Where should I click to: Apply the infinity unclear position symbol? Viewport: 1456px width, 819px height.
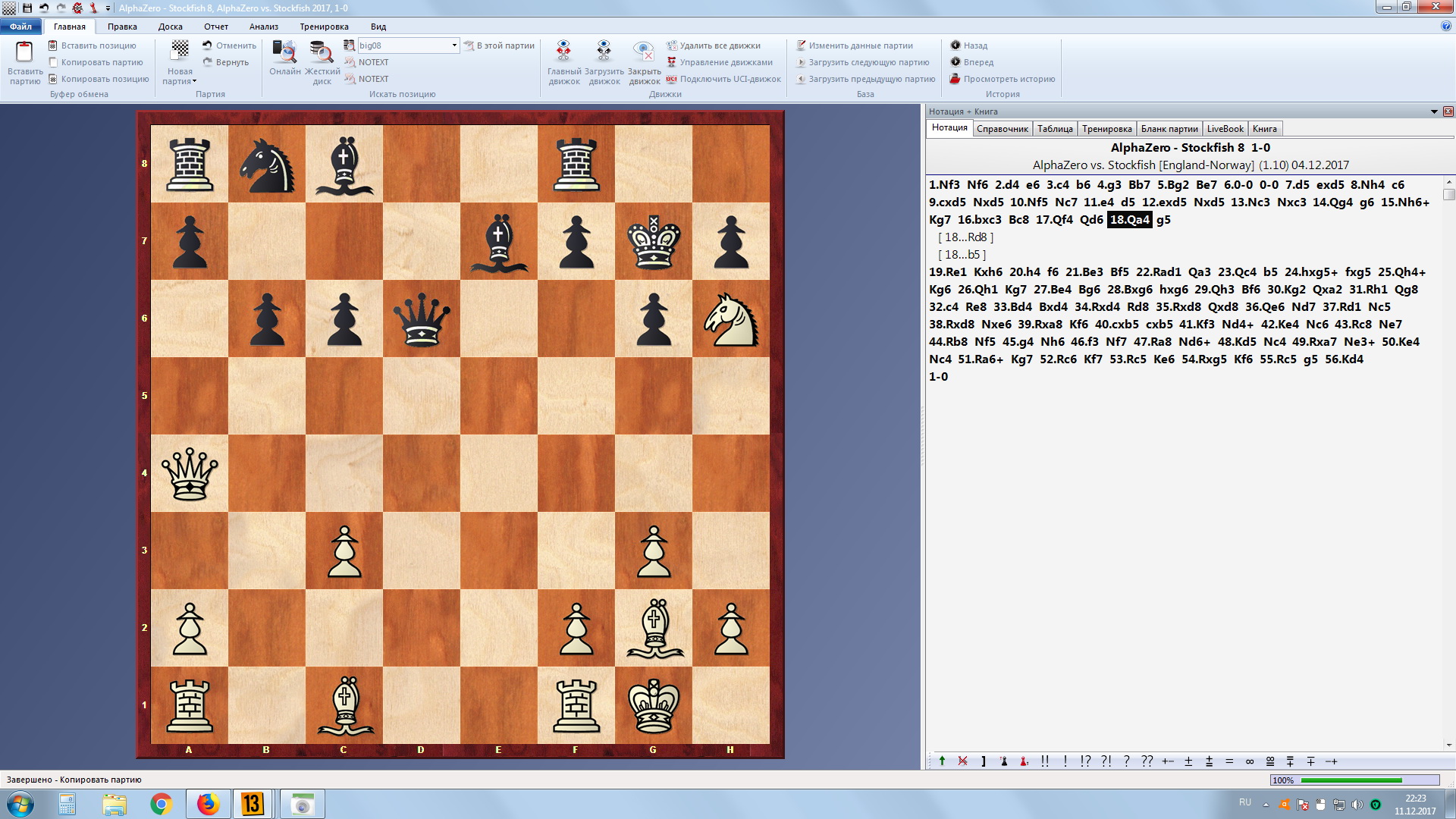(x=1250, y=761)
